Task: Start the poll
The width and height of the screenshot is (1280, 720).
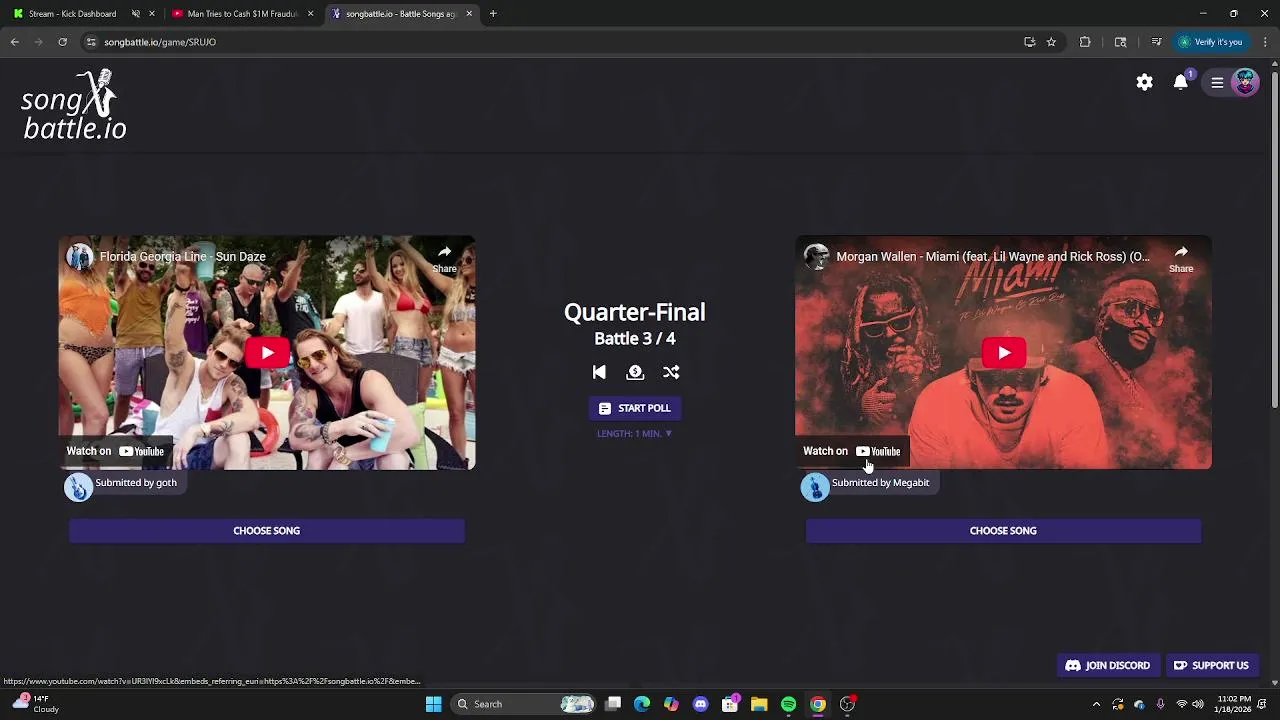Action: click(x=635, y=408)
